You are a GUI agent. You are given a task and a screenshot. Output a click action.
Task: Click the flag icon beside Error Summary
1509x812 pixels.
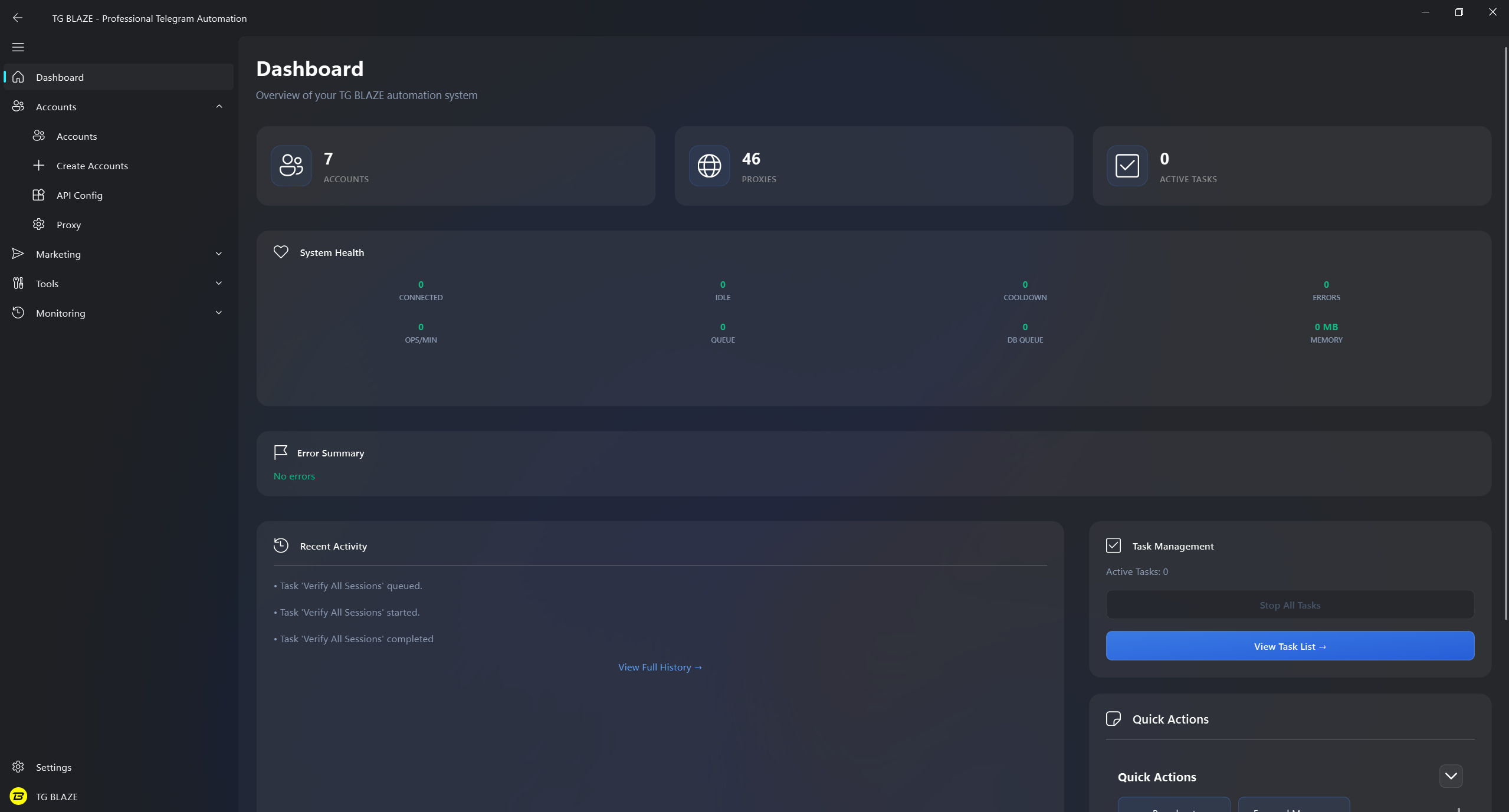click(x=281, y=452)
